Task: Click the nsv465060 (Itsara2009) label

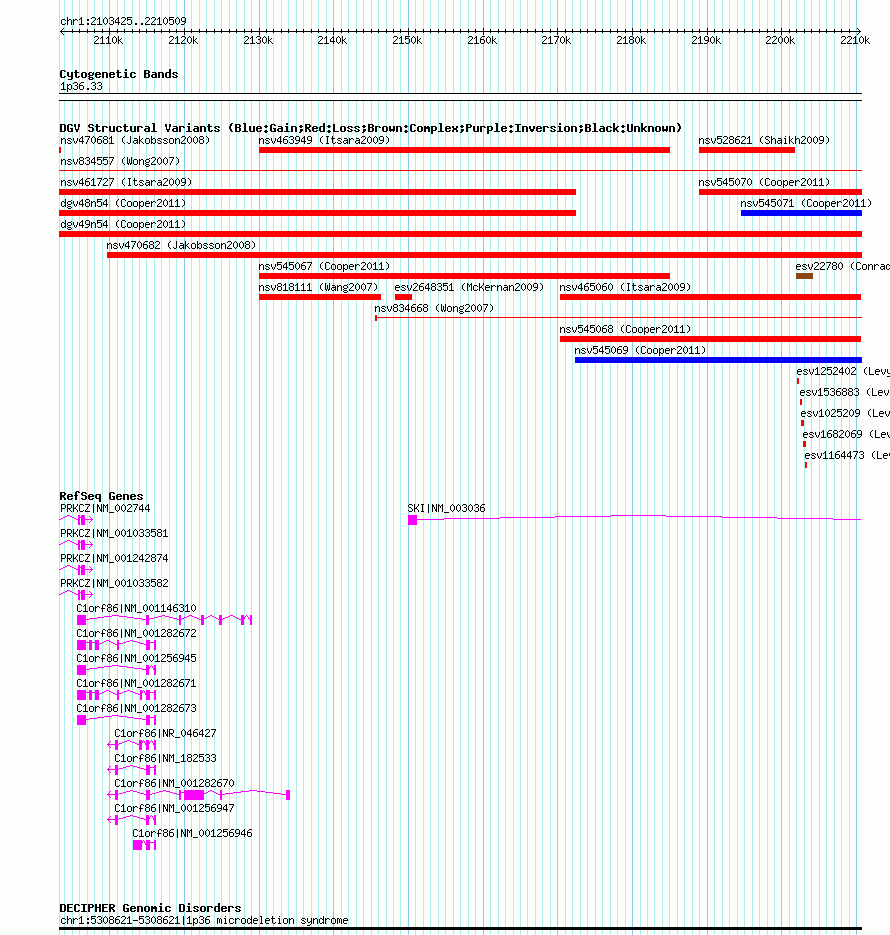Action: pyautogui.click(x=625, y=287)
